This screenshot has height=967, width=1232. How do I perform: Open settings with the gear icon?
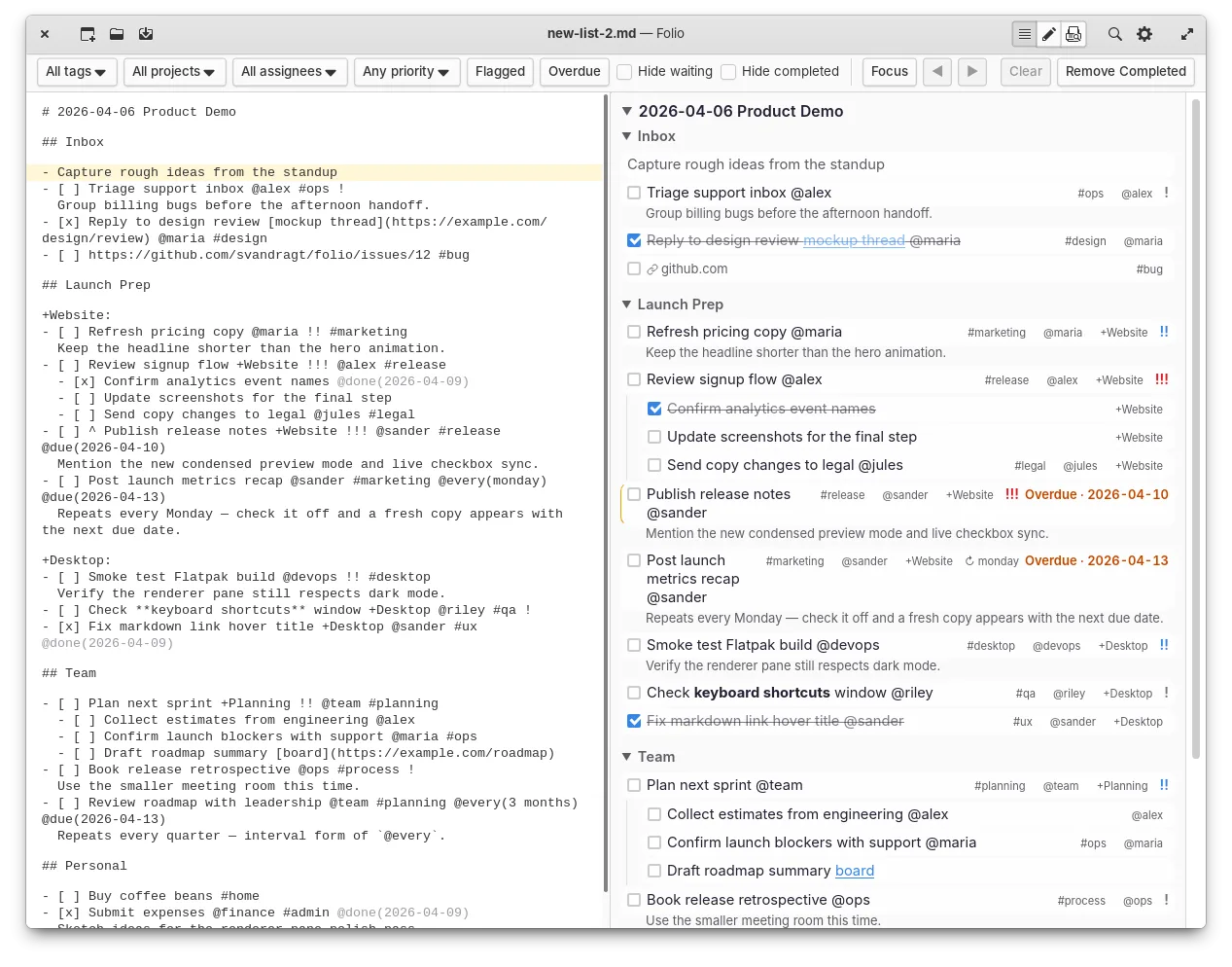(x=1144, y=34)
